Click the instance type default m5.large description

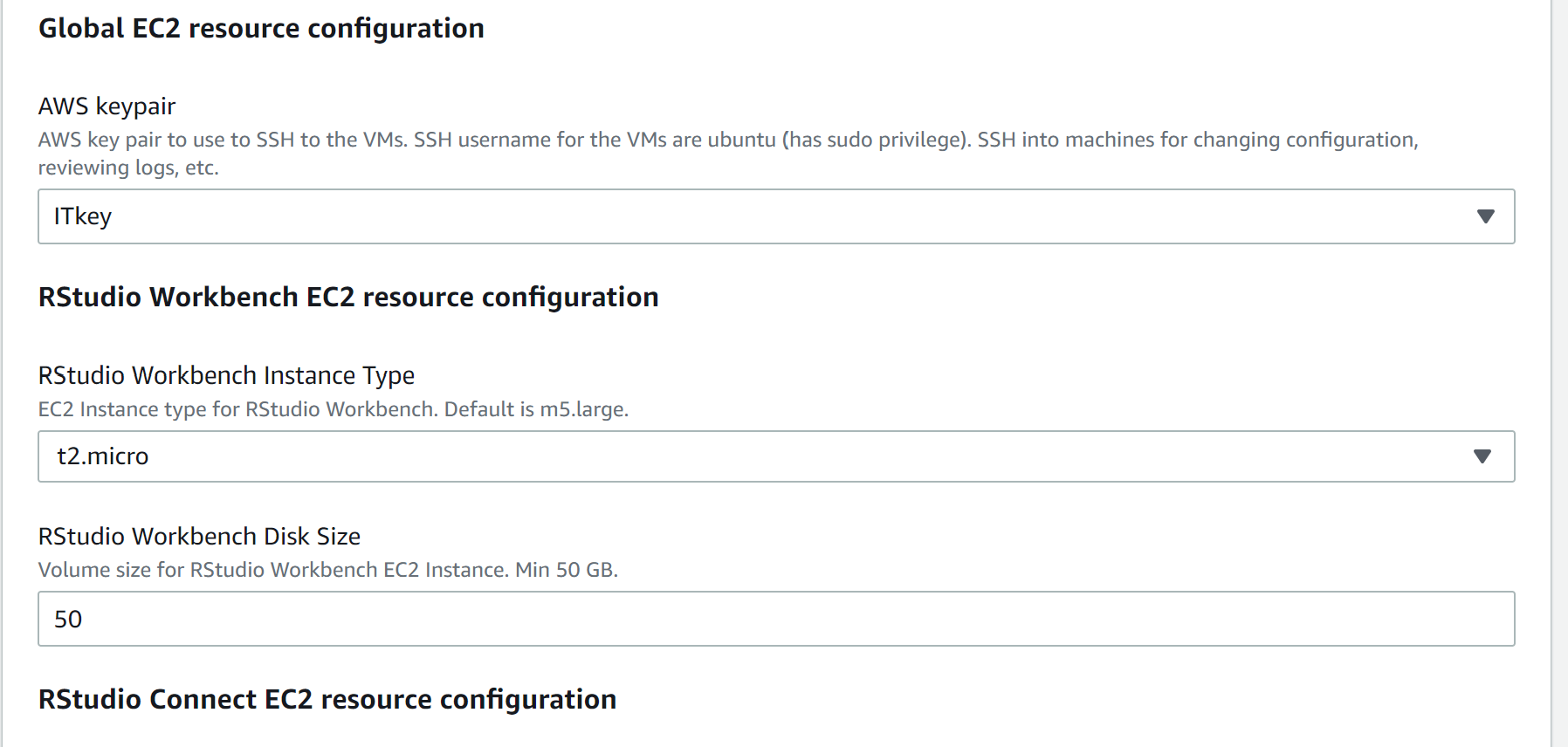coord(333,408)
